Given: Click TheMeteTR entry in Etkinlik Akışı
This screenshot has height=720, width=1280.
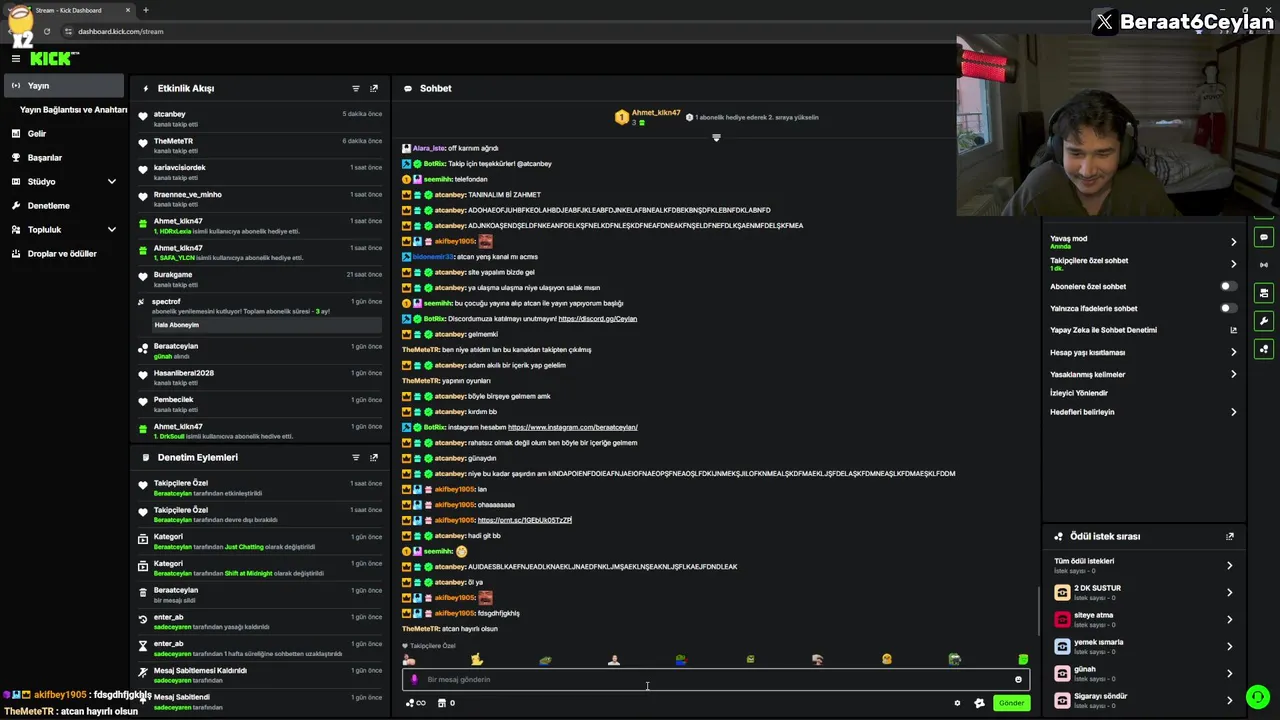Looking at the screenshot, I should [x=260, y=146].
